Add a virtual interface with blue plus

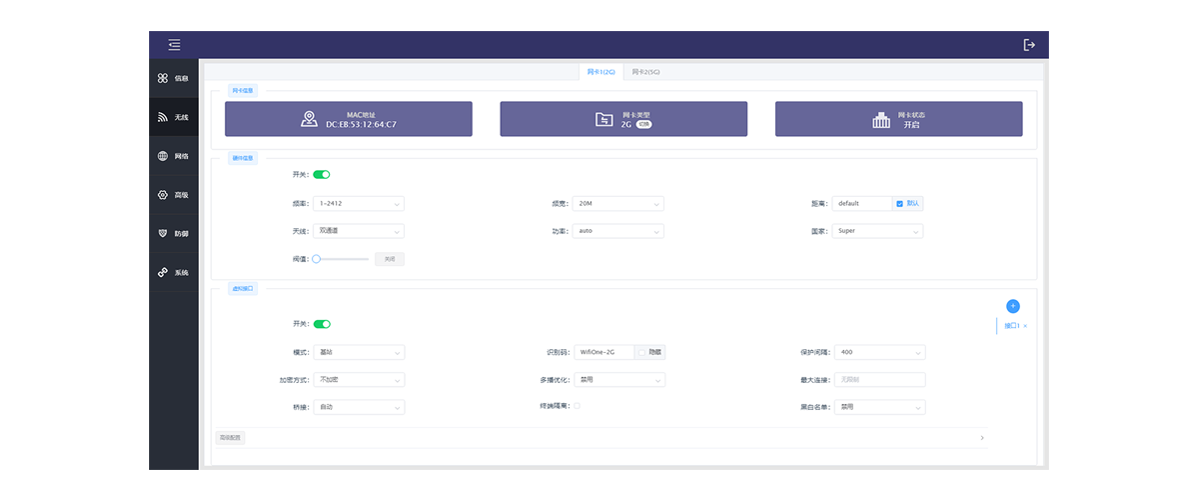[1012, 306]
